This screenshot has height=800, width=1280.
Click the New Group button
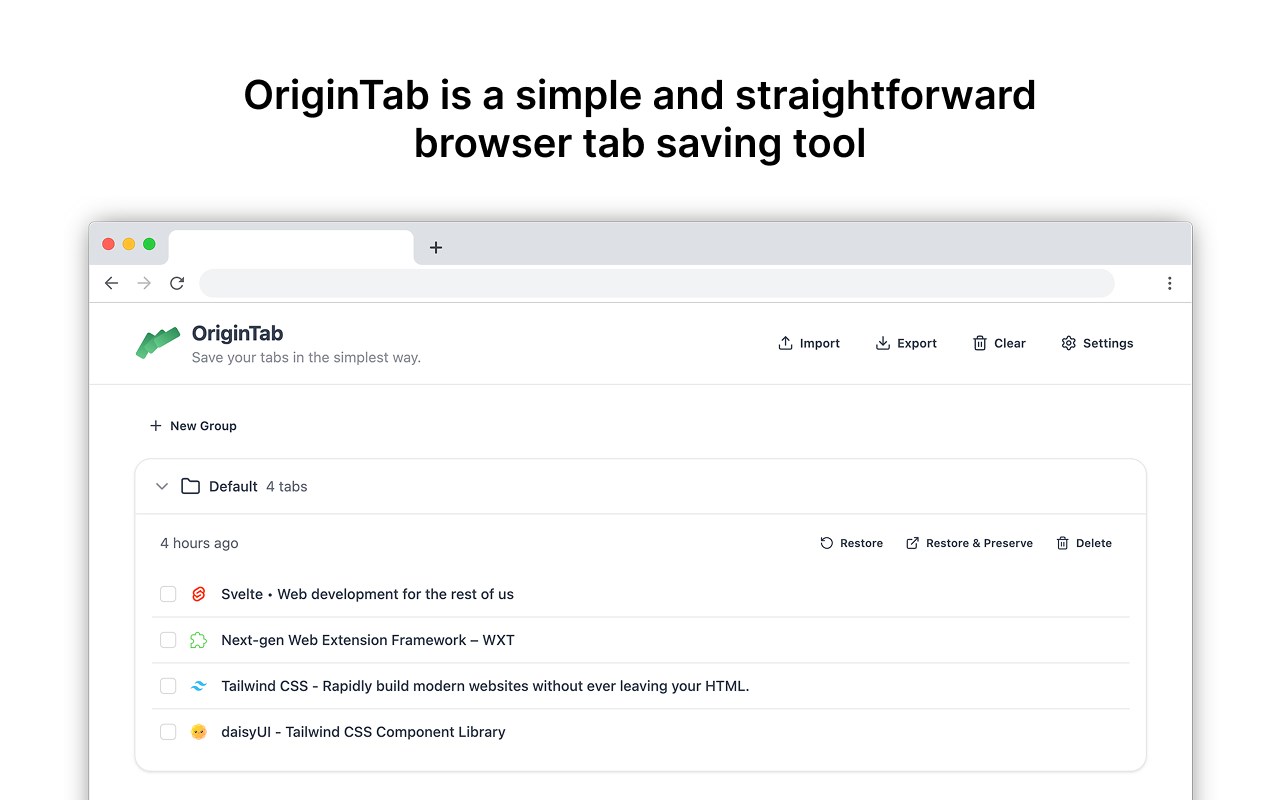point(193,426)
